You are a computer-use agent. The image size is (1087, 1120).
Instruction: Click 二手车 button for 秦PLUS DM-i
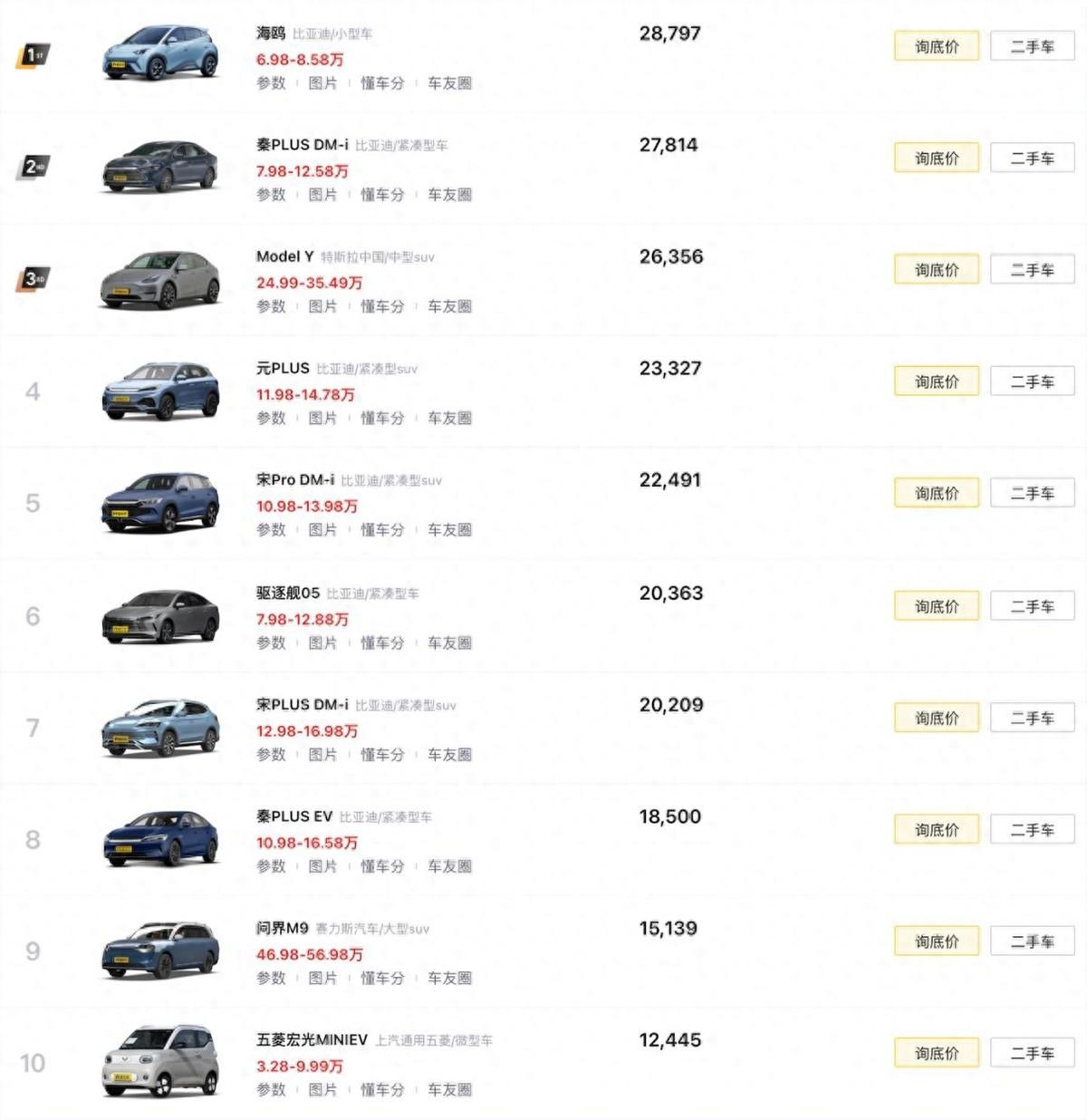click(x=1032, y=159)
